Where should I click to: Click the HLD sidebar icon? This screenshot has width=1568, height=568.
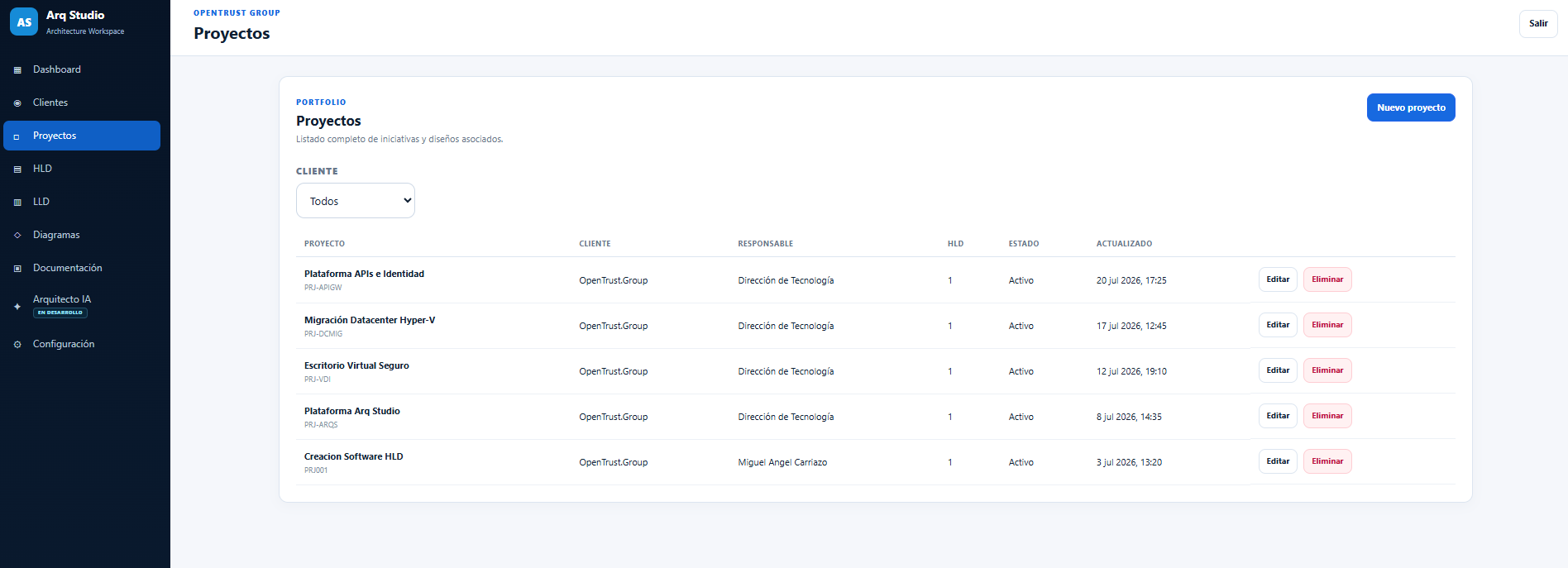click(x=17, y=169)
